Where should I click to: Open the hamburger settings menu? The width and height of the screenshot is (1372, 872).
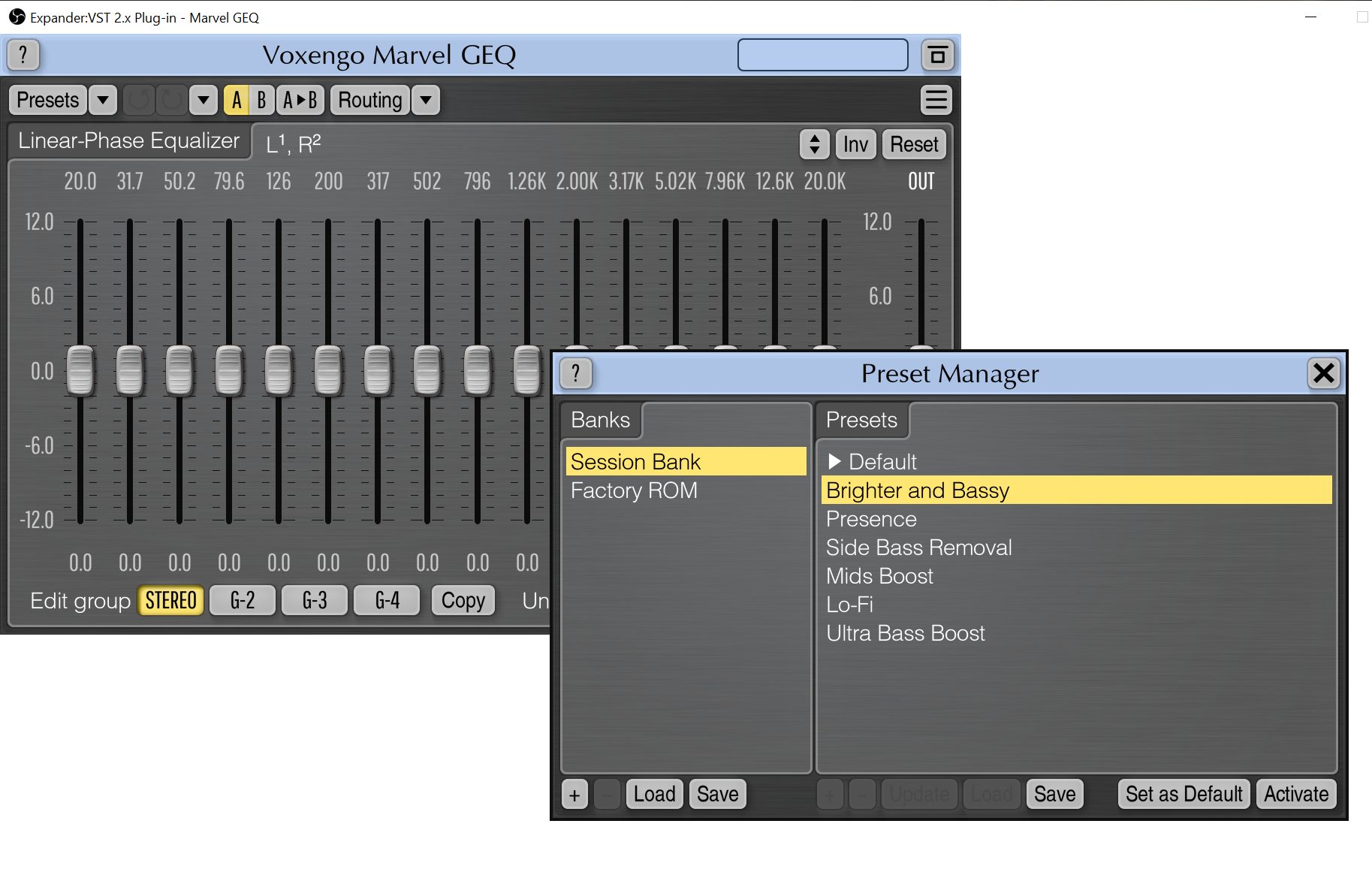936,100
